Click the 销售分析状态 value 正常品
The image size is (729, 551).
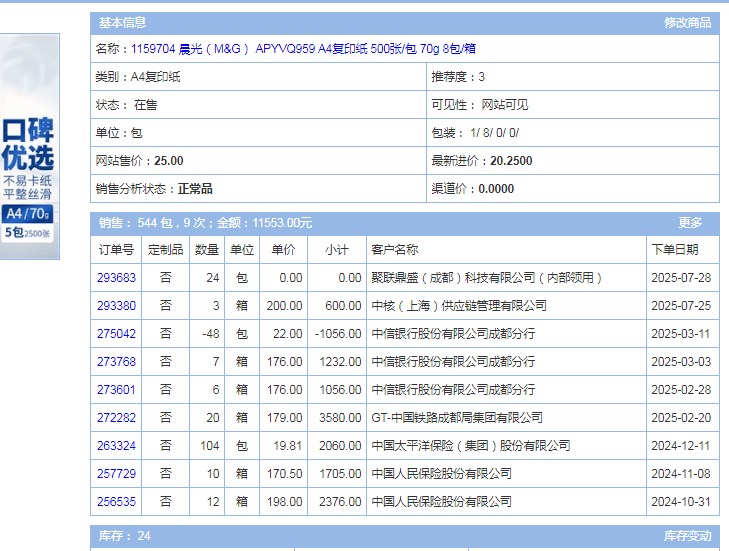pos(195,189)
